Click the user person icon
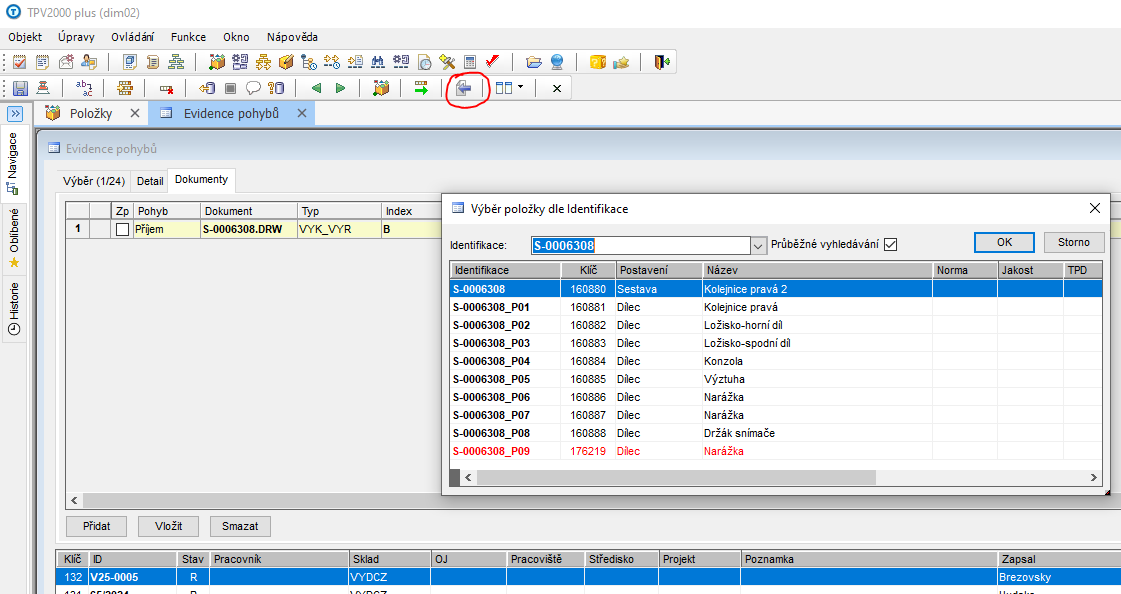This screenshot has width=1121, height=594. (89, 62)
